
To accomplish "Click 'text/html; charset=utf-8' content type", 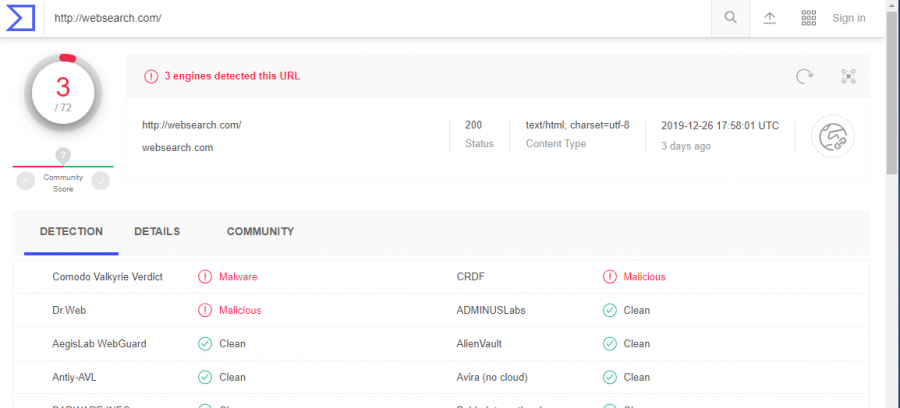I will [577, 125].
